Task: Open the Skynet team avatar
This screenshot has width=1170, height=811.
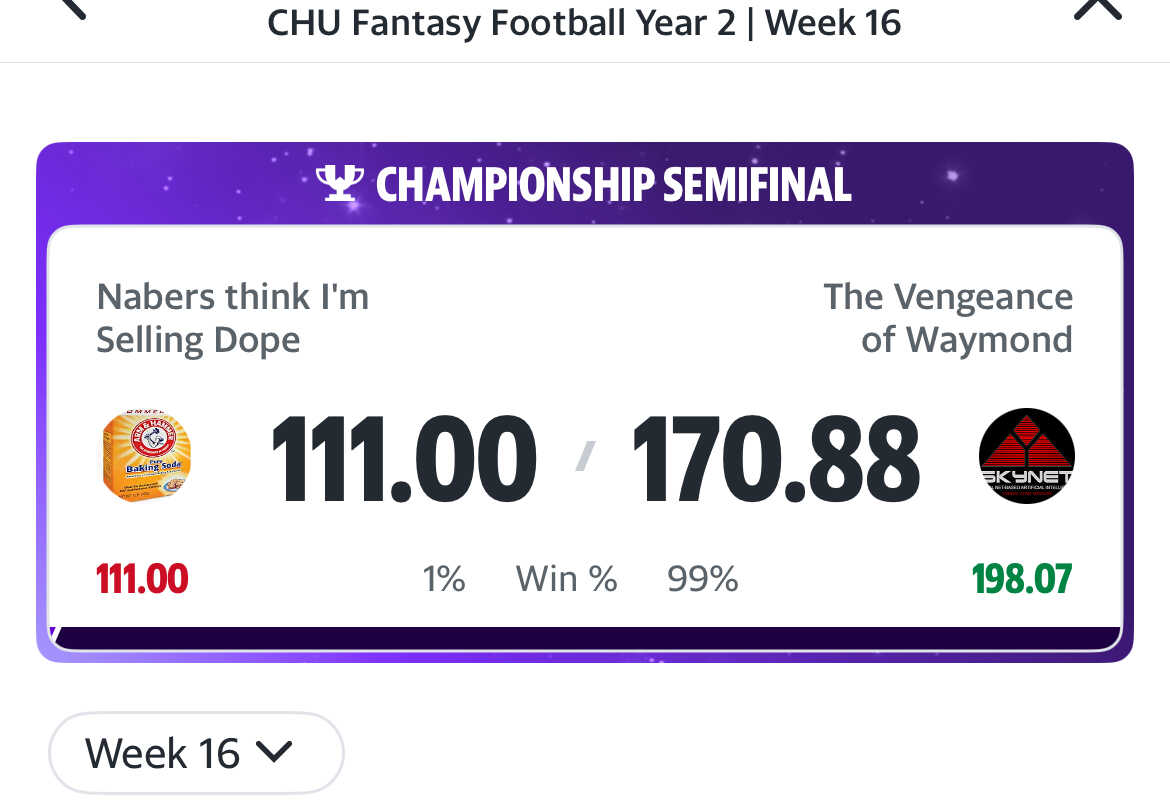Action: (x=1026, y=456)
